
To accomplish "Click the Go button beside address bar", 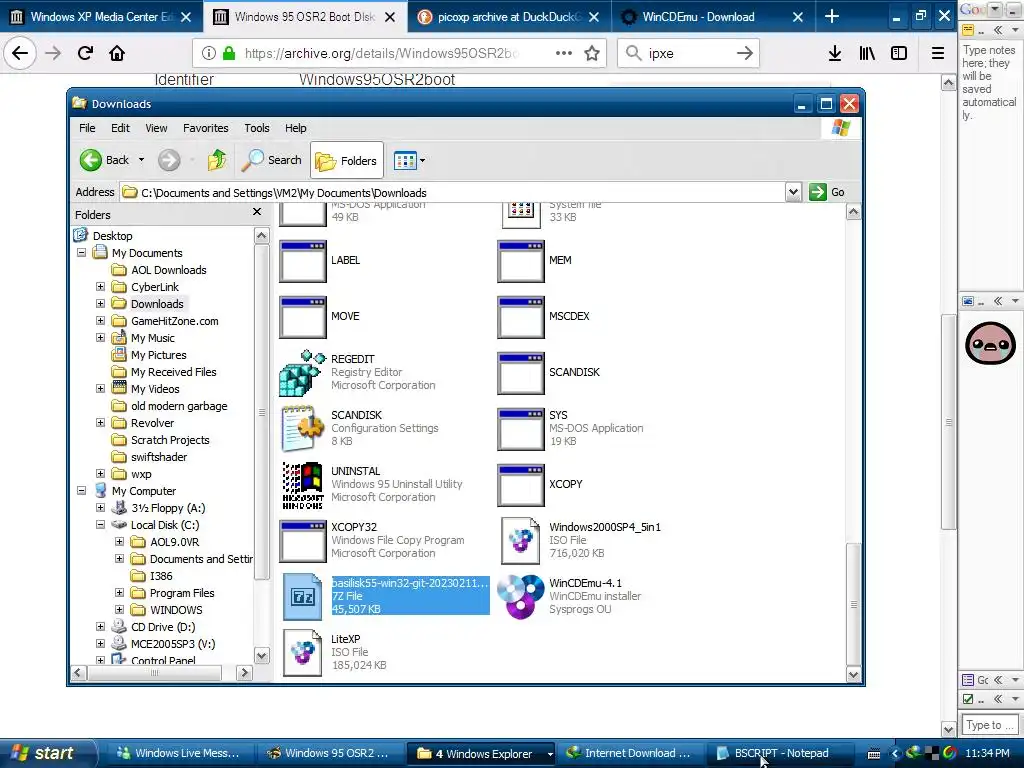I will 827,192.
